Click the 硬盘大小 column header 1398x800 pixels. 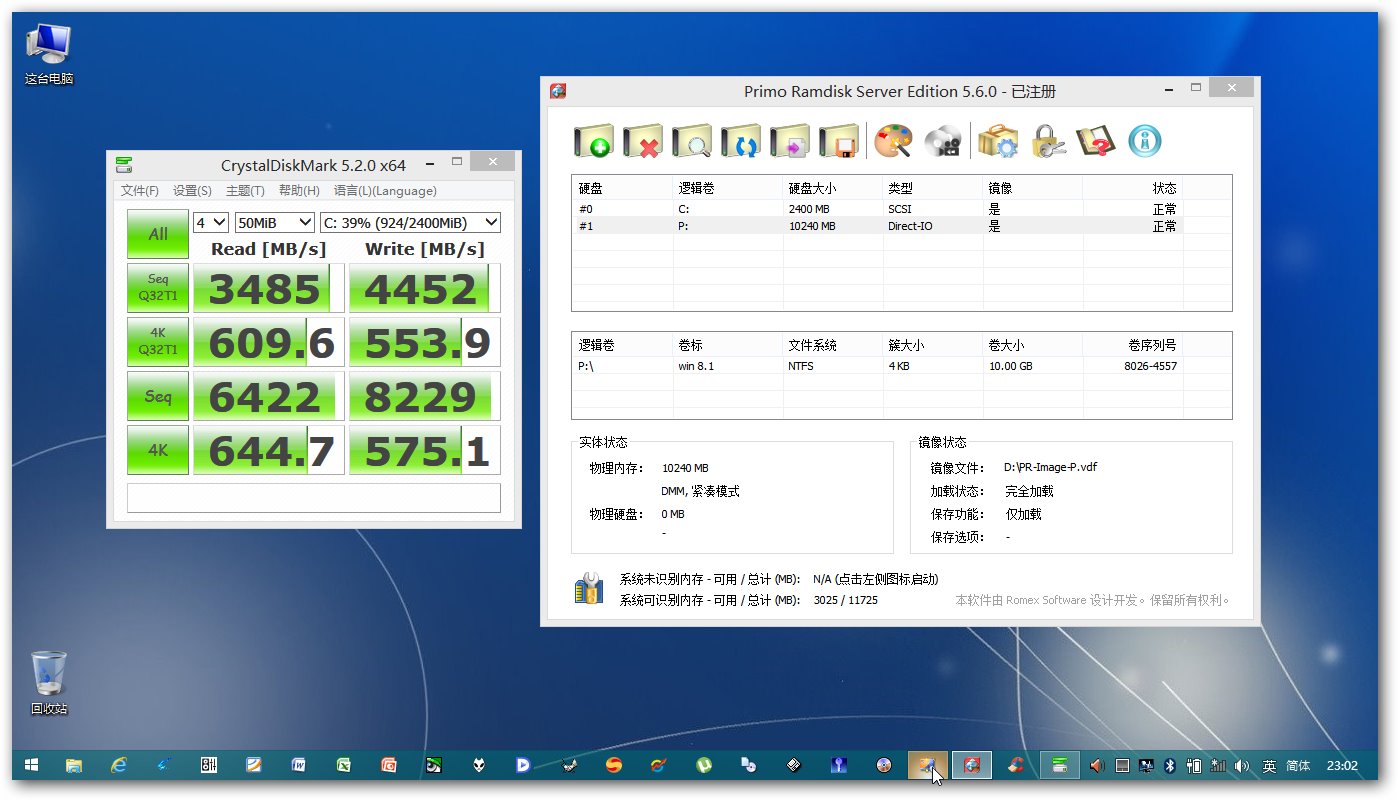tap(812, 188)
